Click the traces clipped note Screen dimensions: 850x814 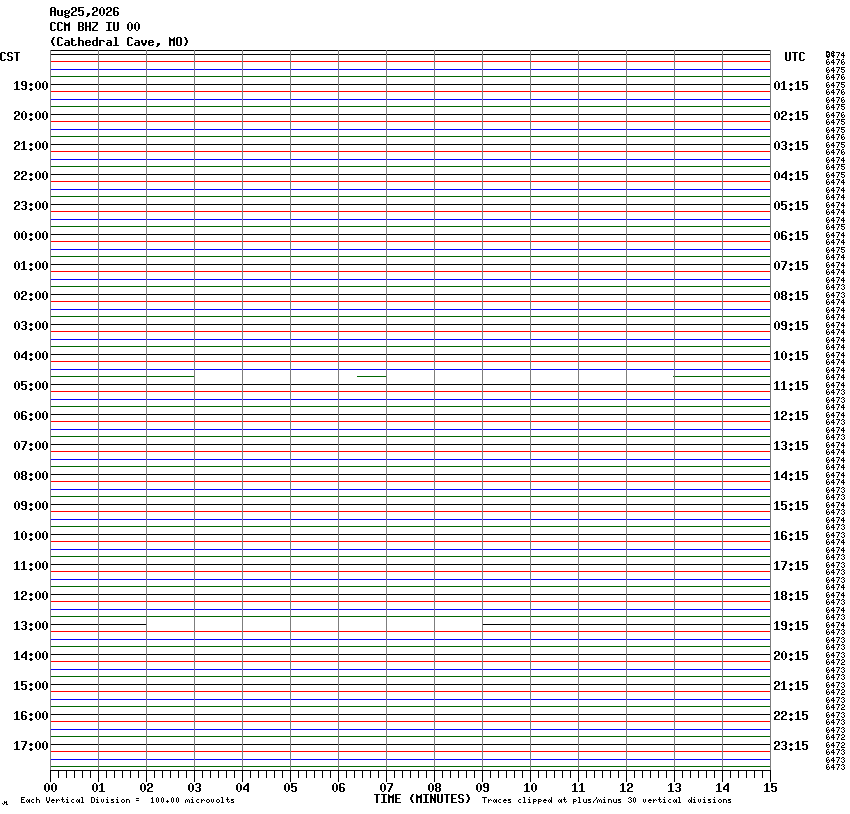pos(607,800)
